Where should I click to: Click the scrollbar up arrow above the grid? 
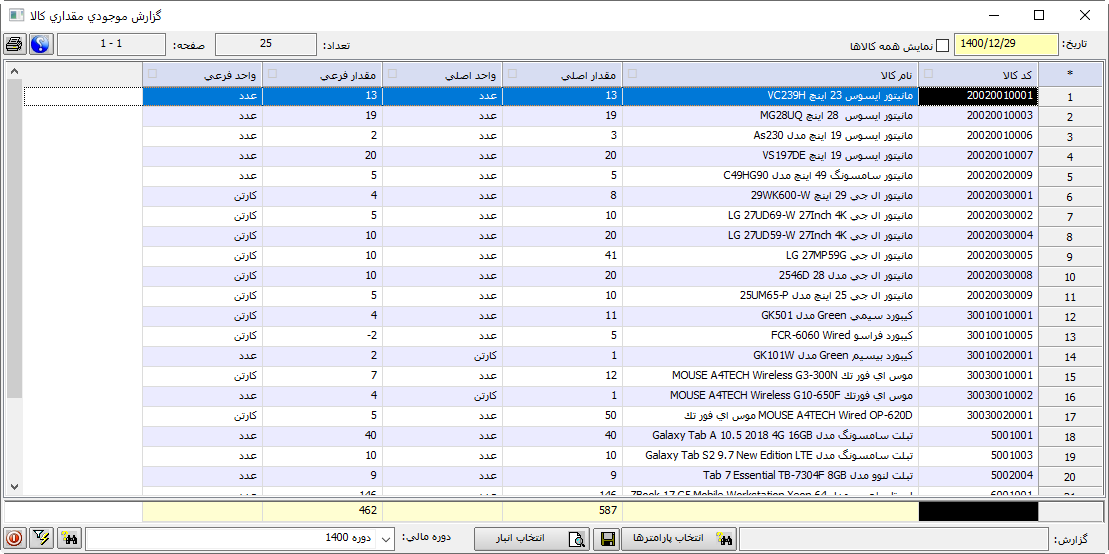13,71
